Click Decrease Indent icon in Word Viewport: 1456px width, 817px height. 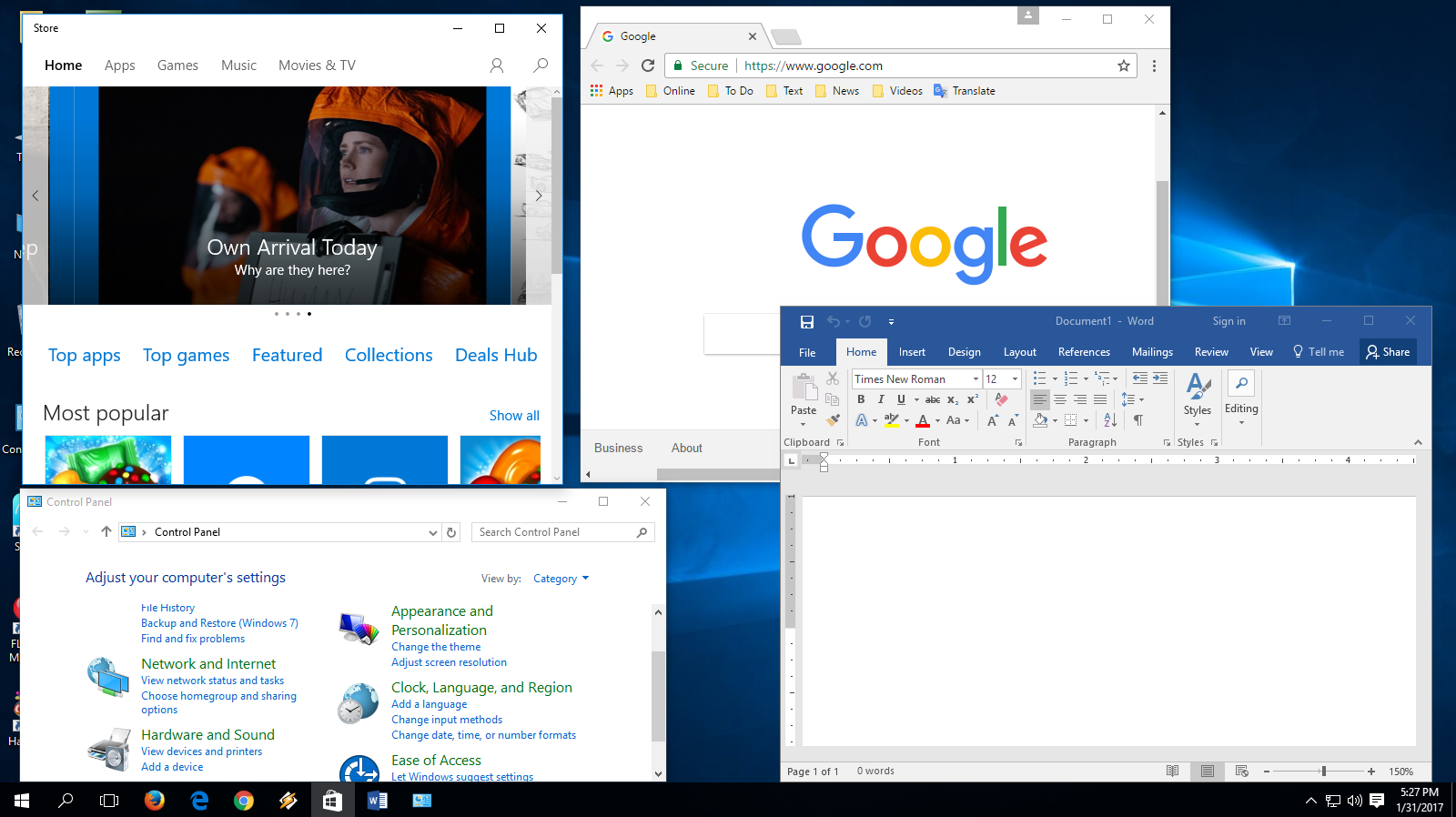tap(1140, 378)
